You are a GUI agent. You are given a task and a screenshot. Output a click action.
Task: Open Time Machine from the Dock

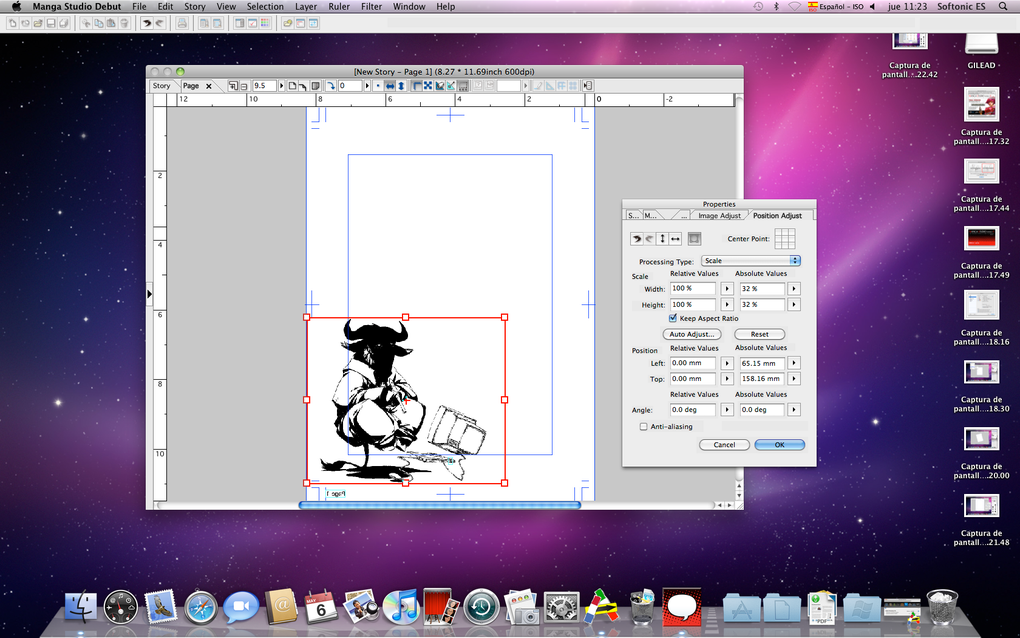point(481,607)
